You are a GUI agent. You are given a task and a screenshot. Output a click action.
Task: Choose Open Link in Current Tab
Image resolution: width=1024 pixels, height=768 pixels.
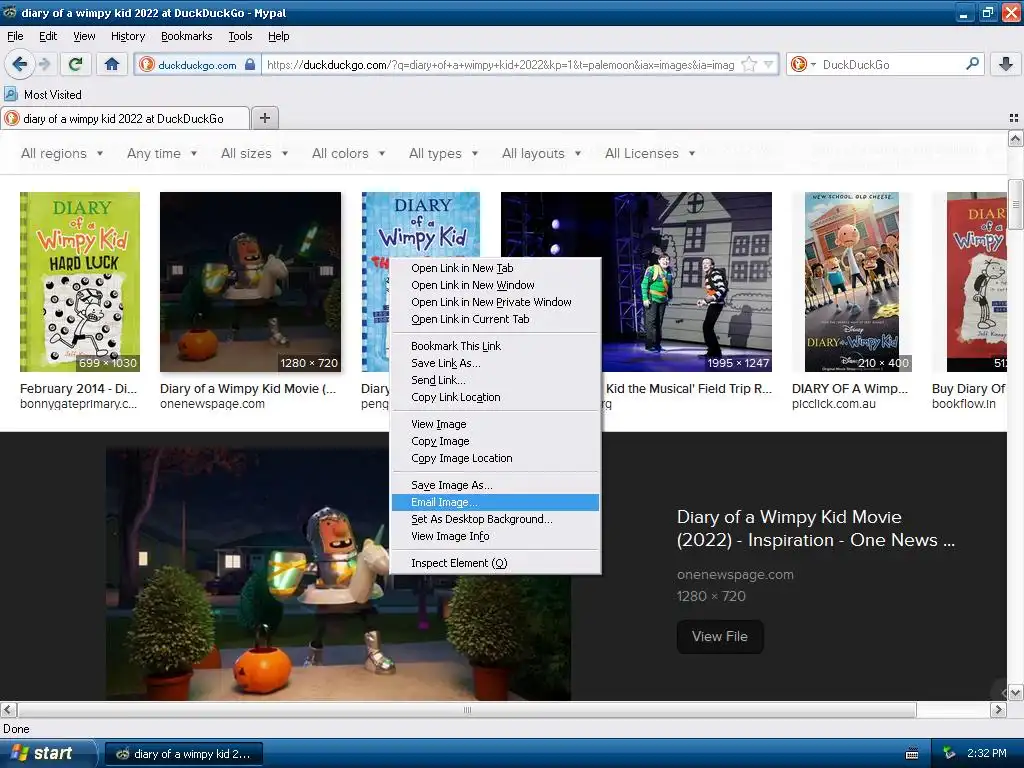click(495, 319)
